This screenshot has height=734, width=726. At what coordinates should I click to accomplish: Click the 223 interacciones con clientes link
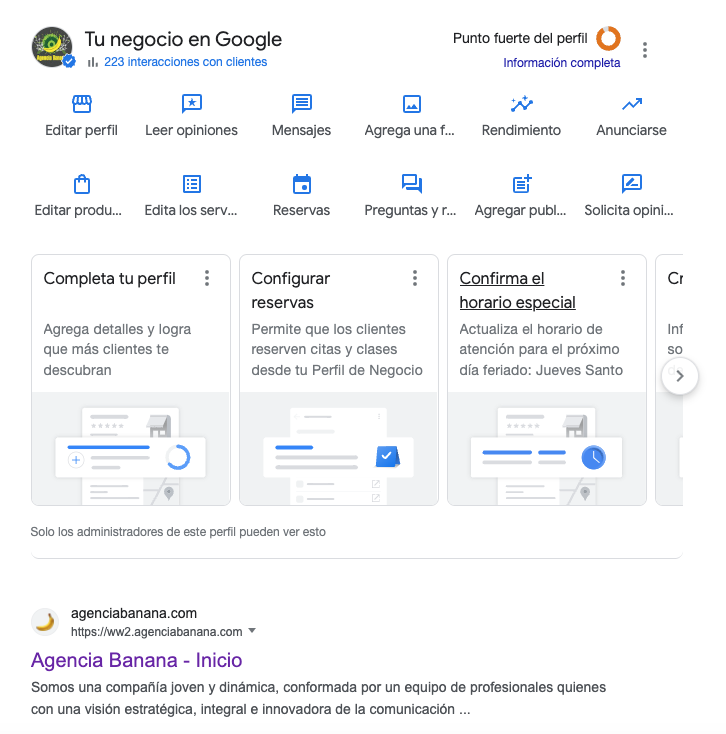(x=185, y=62)
